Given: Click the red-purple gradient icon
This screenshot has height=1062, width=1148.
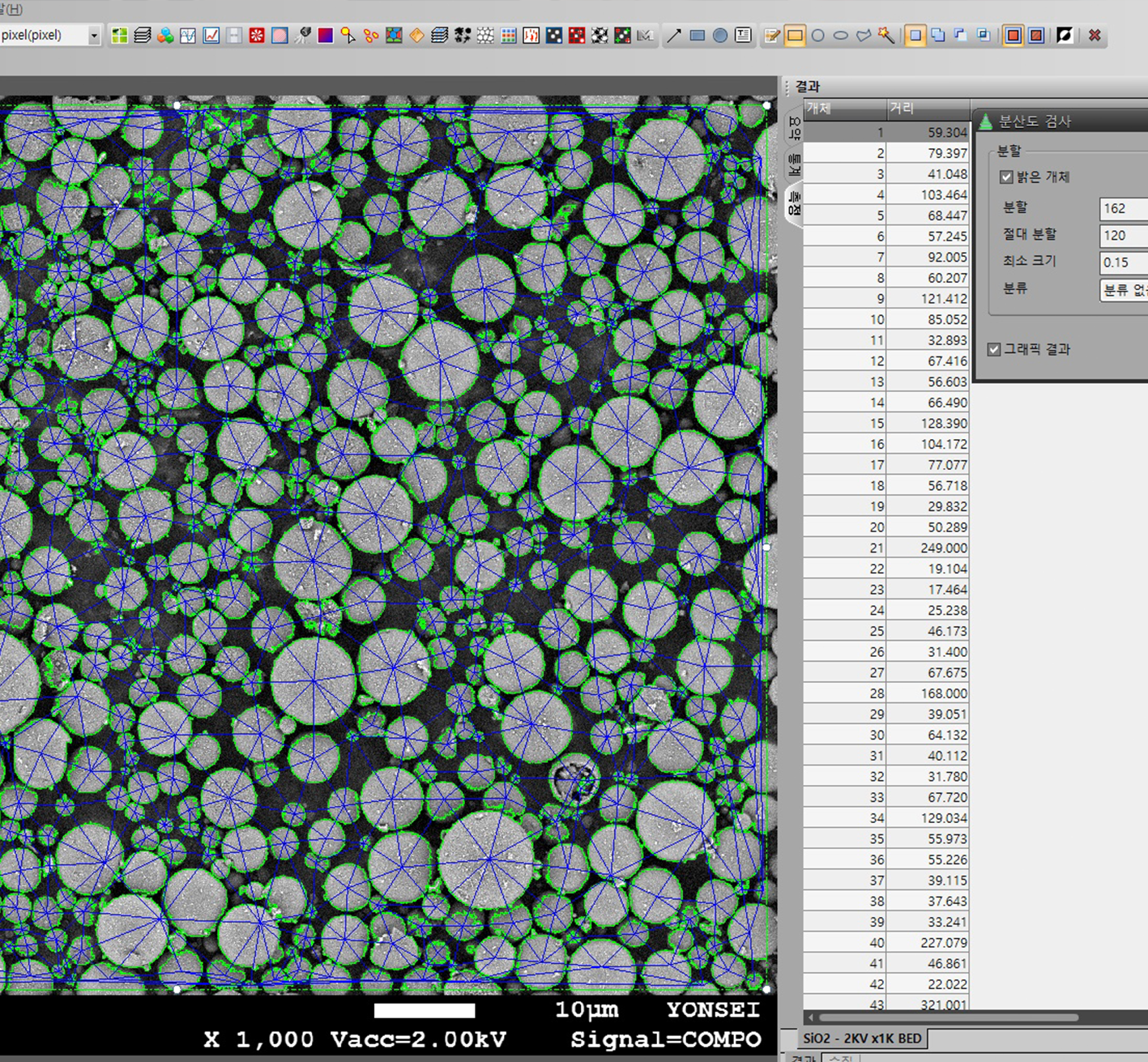Looking at the screenshot, I should (326, 36).
